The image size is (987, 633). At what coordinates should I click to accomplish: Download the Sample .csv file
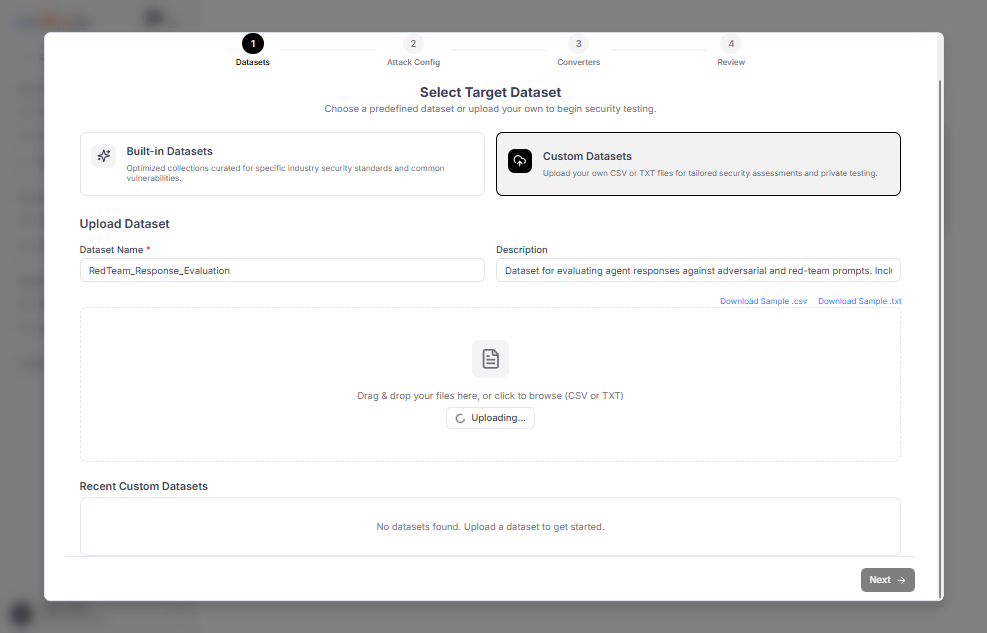[x=763, y=300]
